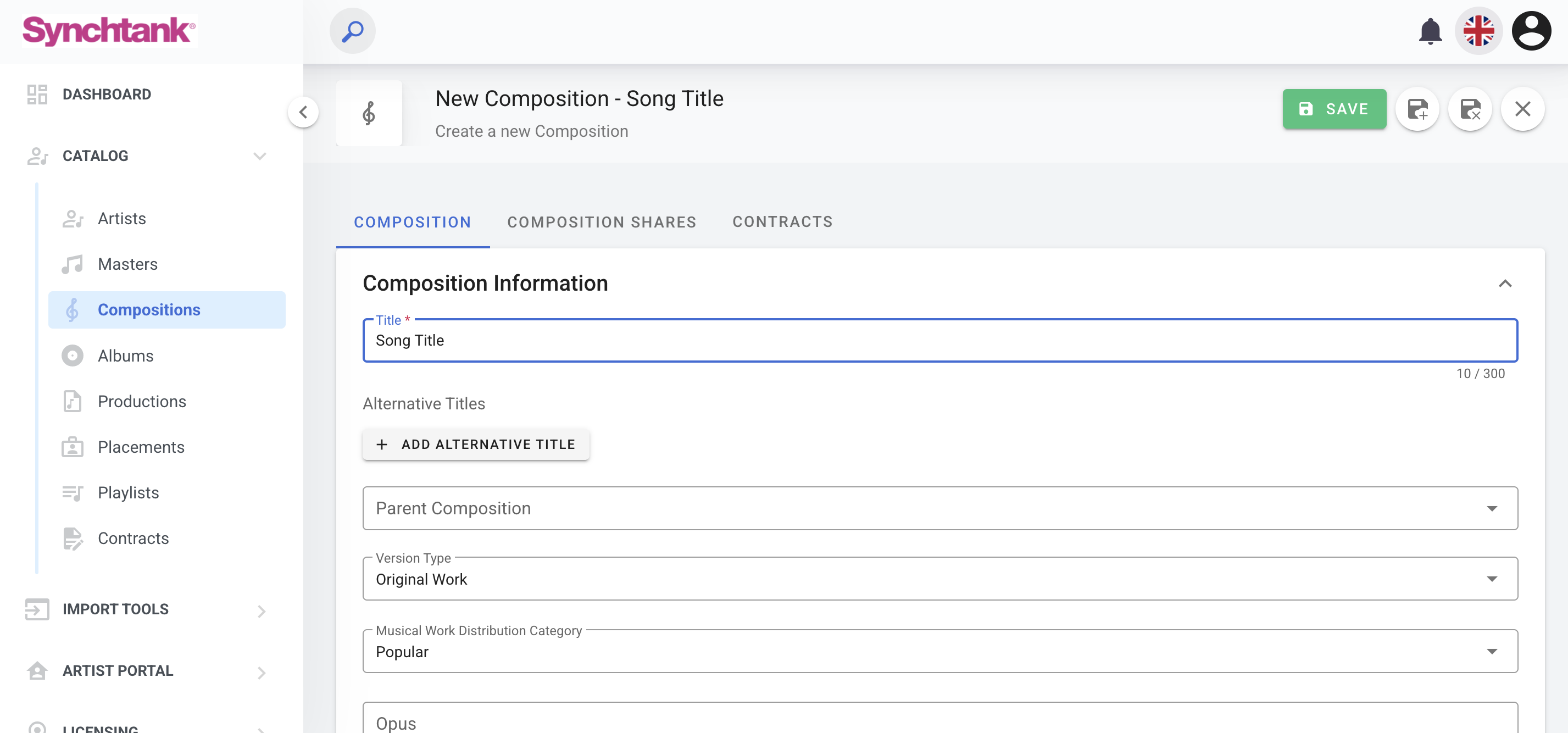1568x733 pixels.
Task: Expand Import Tools section
Action: pos(261,610)
